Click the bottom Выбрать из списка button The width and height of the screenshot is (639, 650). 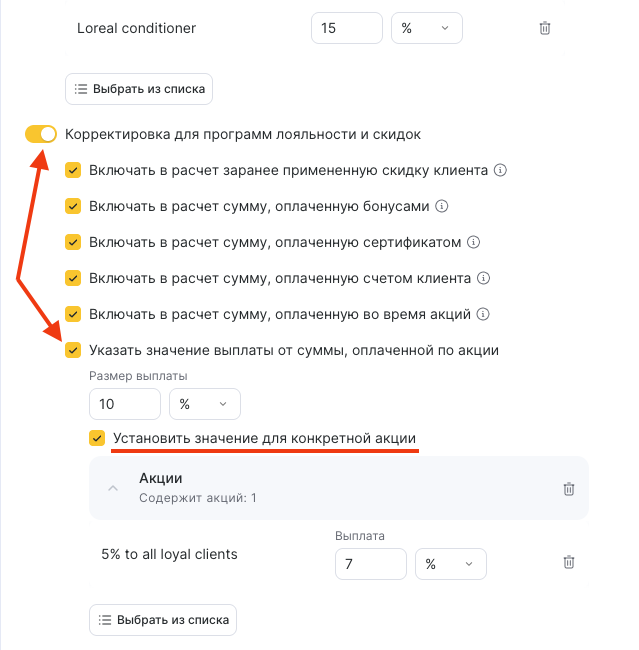[163, 620]
